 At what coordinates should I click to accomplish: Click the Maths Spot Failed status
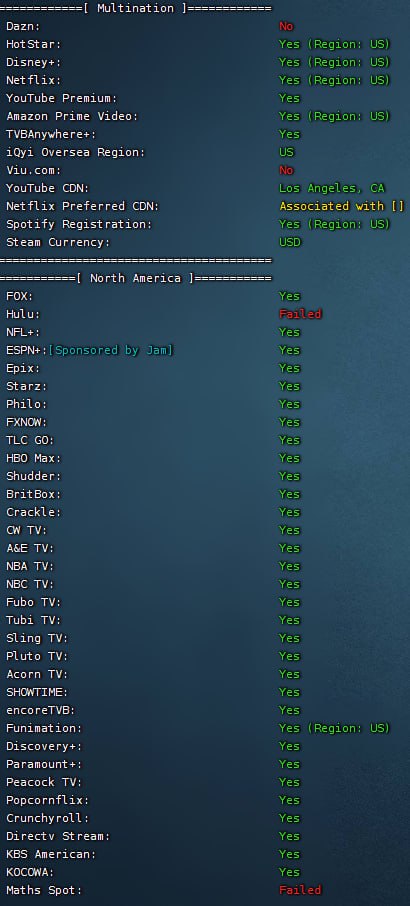(300, 890)
